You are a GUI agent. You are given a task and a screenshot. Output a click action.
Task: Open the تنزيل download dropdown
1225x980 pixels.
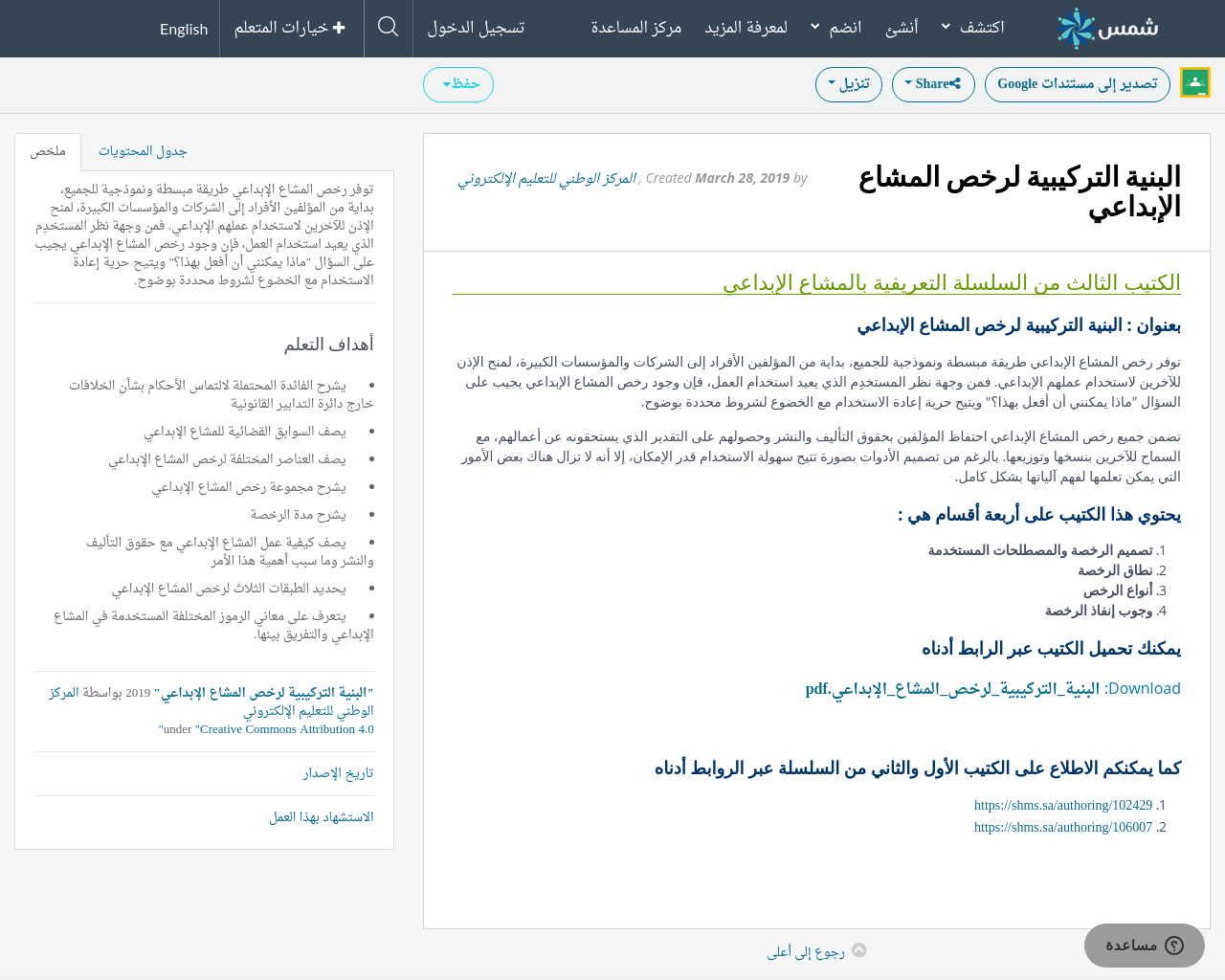(848, 82)
